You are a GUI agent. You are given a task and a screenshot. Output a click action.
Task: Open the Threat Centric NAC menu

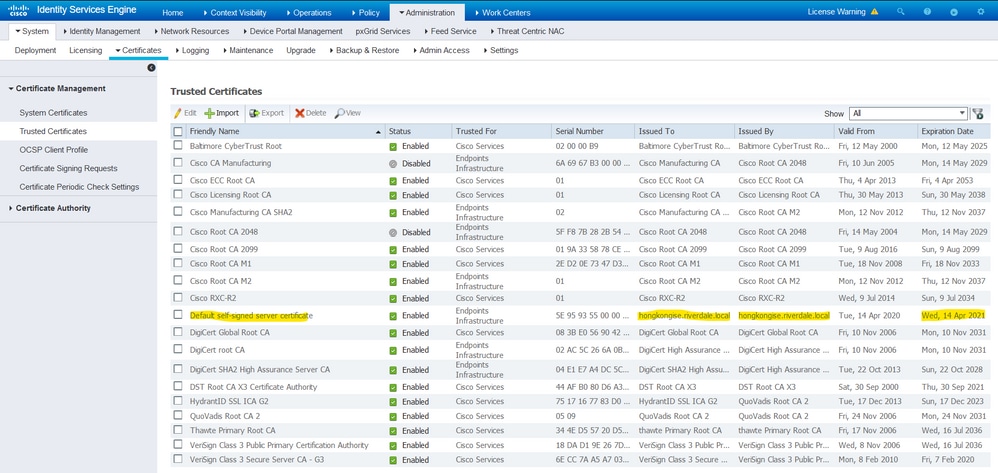click(527, 31)
